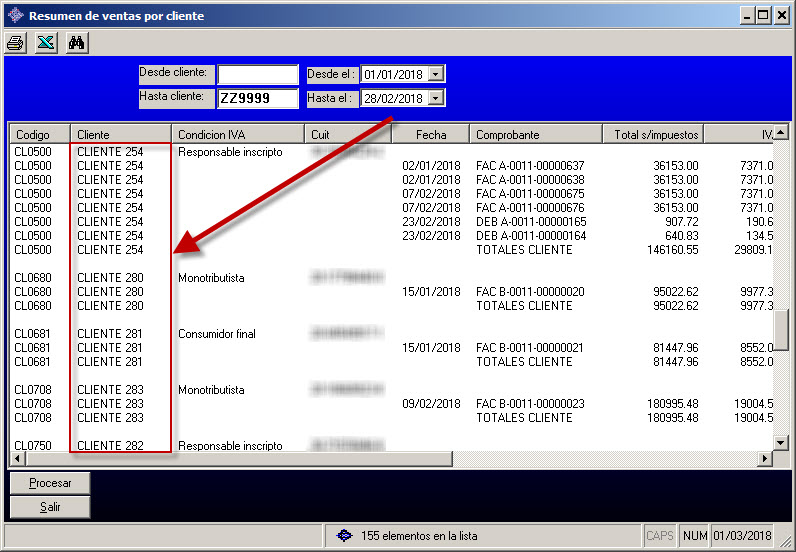Screen dimensions: 796x552
Task: Click the Total s/impuestos column header
Action: pos(653,134)
